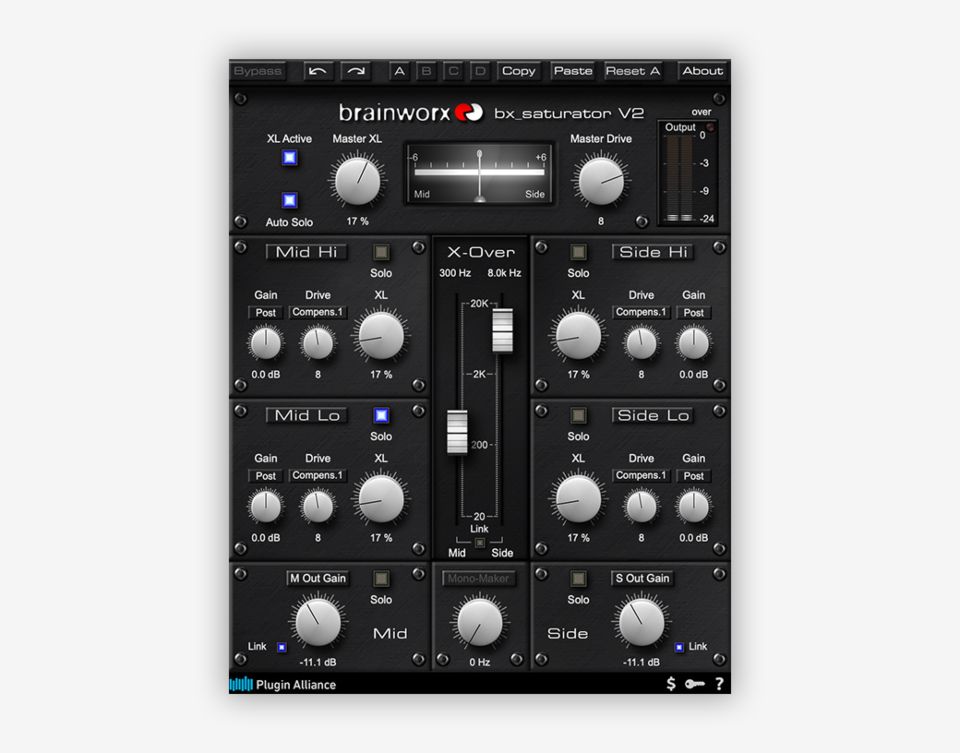Toggle the Mid Lo Solo button
This screenshot has height=753, width=960.
(381, 416)
